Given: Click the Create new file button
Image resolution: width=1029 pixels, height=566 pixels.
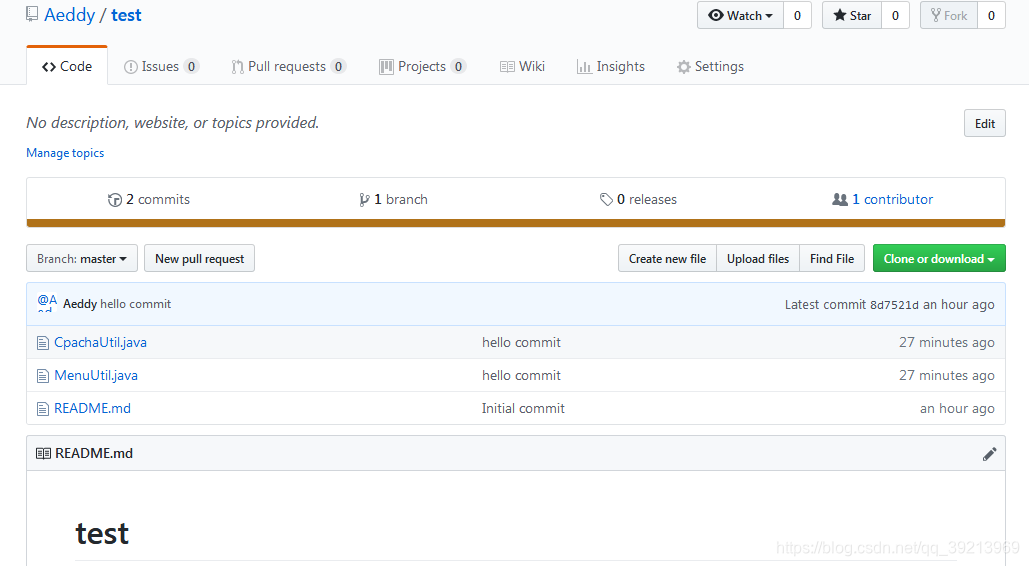Looking at the screenshot, I should click(x=667, y=259).
